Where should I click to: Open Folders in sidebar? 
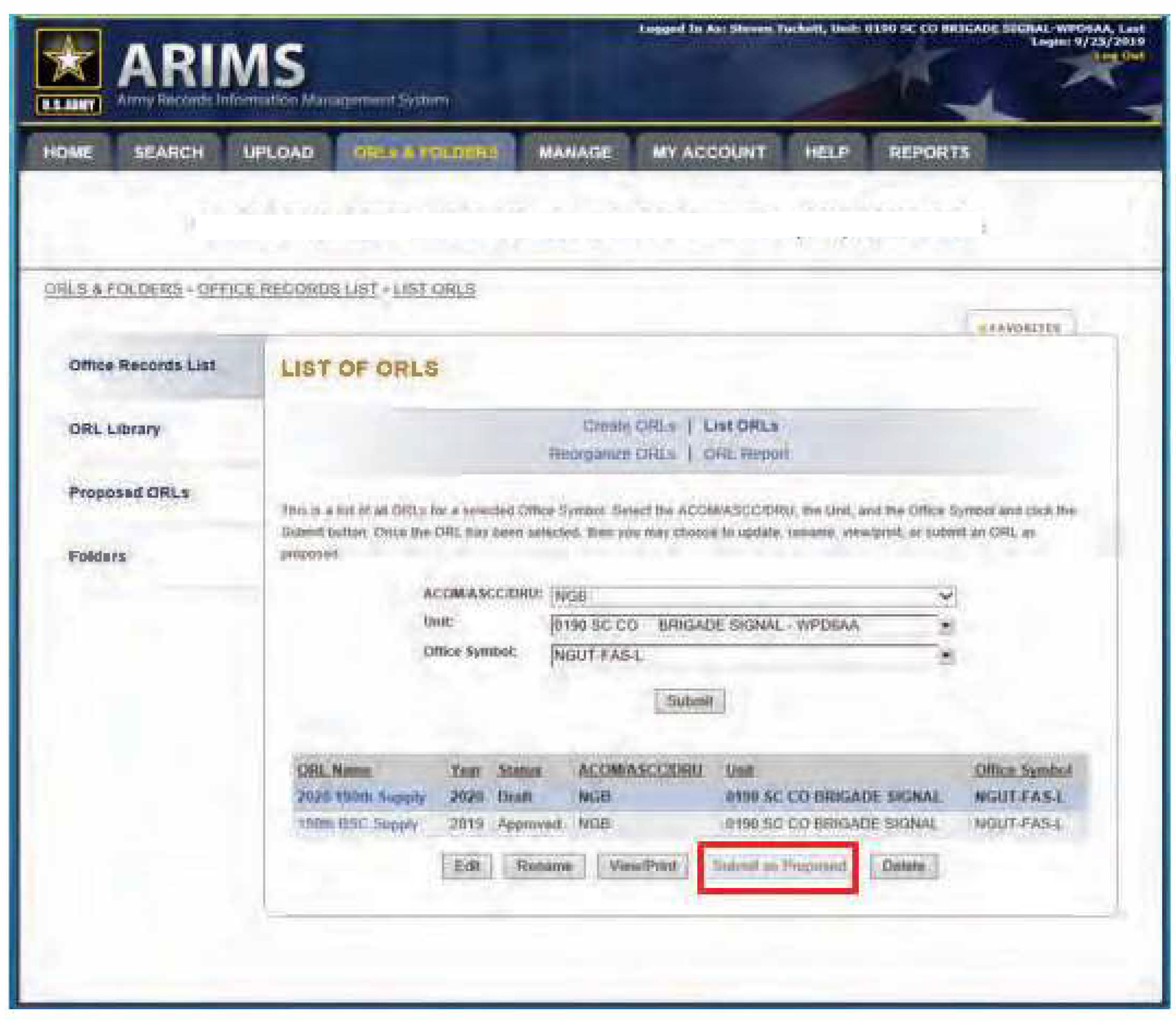[x=97, y=555]
